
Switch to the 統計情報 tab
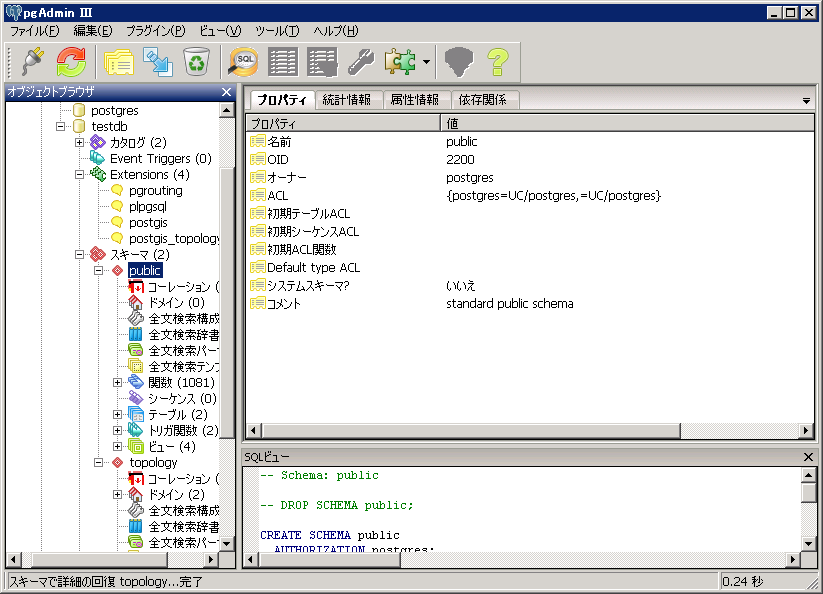click(346, 100)
